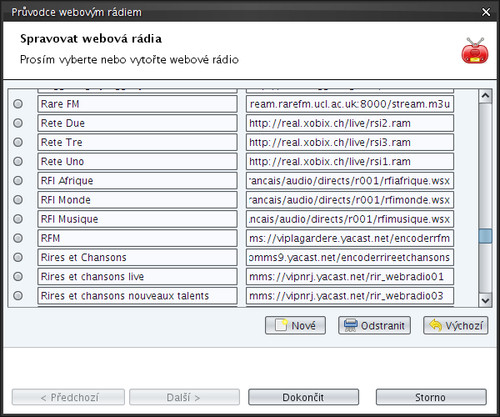Click the Odstranit shredder icon
Screen dimensions: 500x417
pyautogui.click(x=350, y=325)
